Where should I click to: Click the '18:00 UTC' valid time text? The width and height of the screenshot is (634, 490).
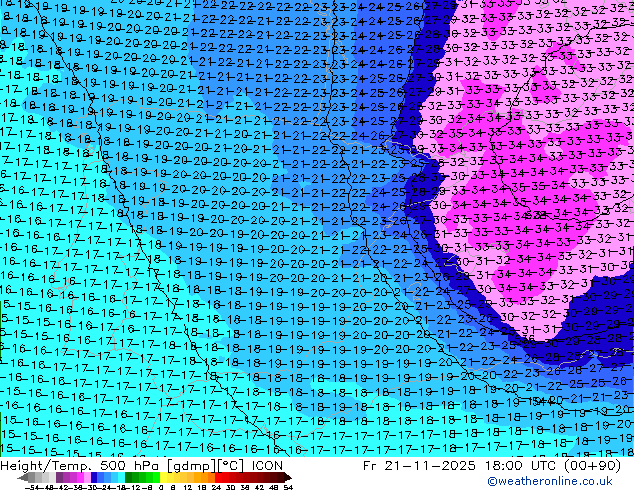(x=520, y=466)
